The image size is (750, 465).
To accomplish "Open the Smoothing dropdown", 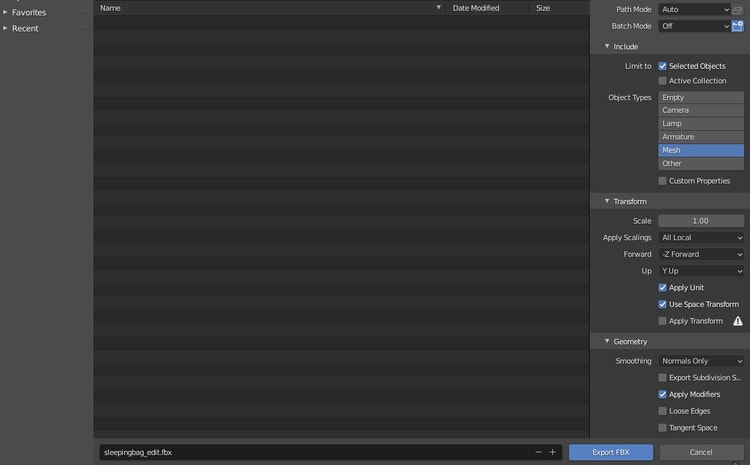I will click(701, 361).
